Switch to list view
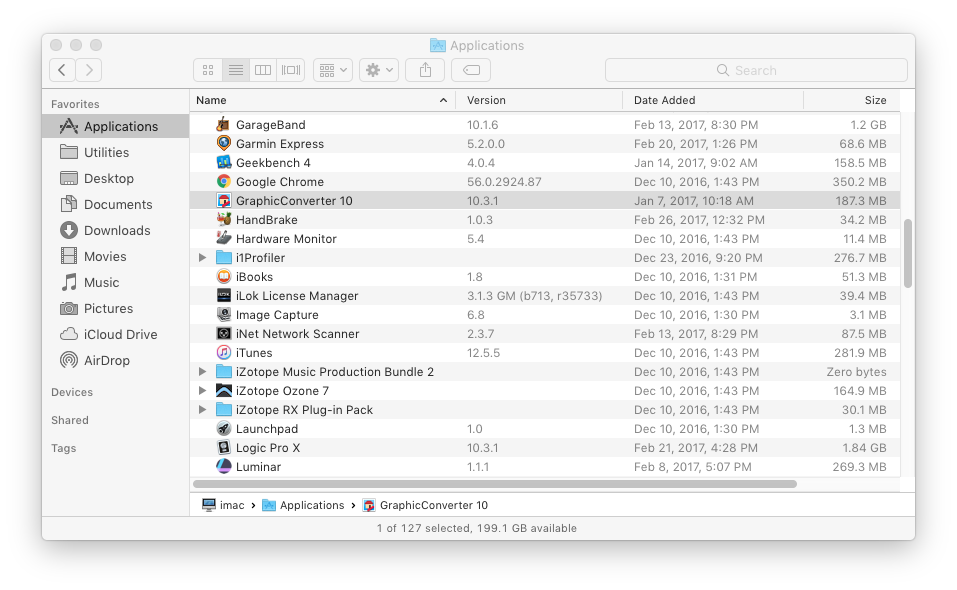Image resolution: width=957 pixels, height=590 pixels. point(236,70)
